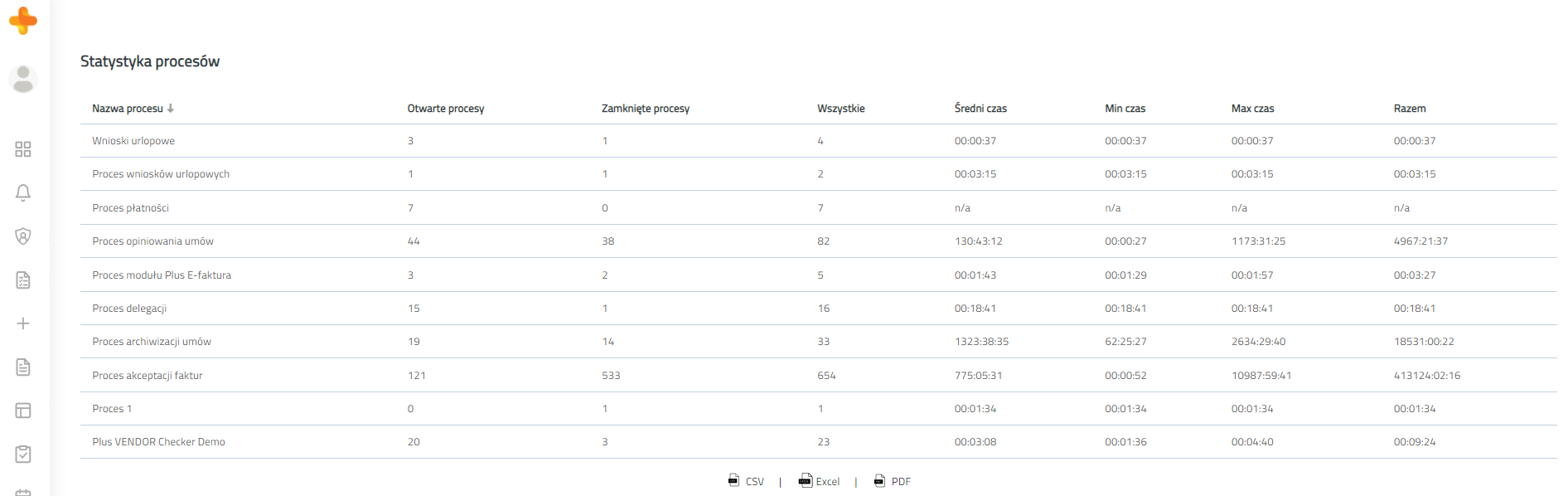Sort by Zamknięte procesy column header
Screen dimensions: 1568x496
[645, 109]
